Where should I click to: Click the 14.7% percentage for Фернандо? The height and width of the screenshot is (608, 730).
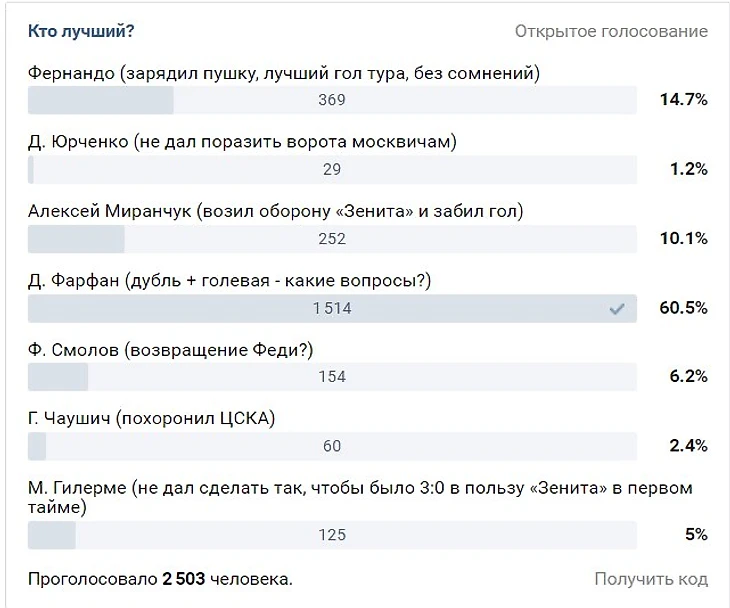click(683, 100)
